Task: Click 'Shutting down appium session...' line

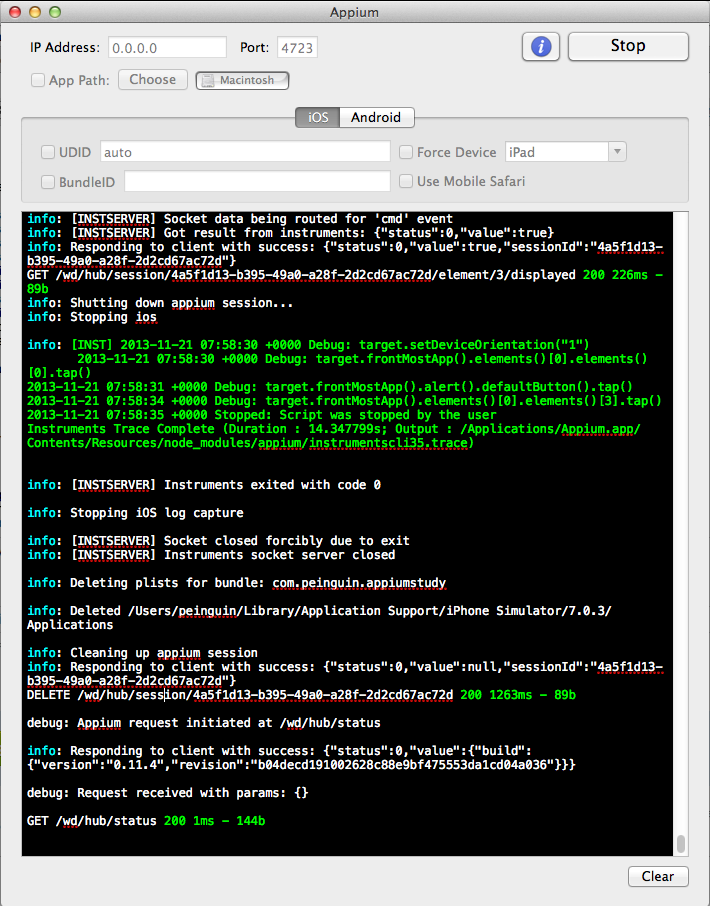Action: click(160, 303)
